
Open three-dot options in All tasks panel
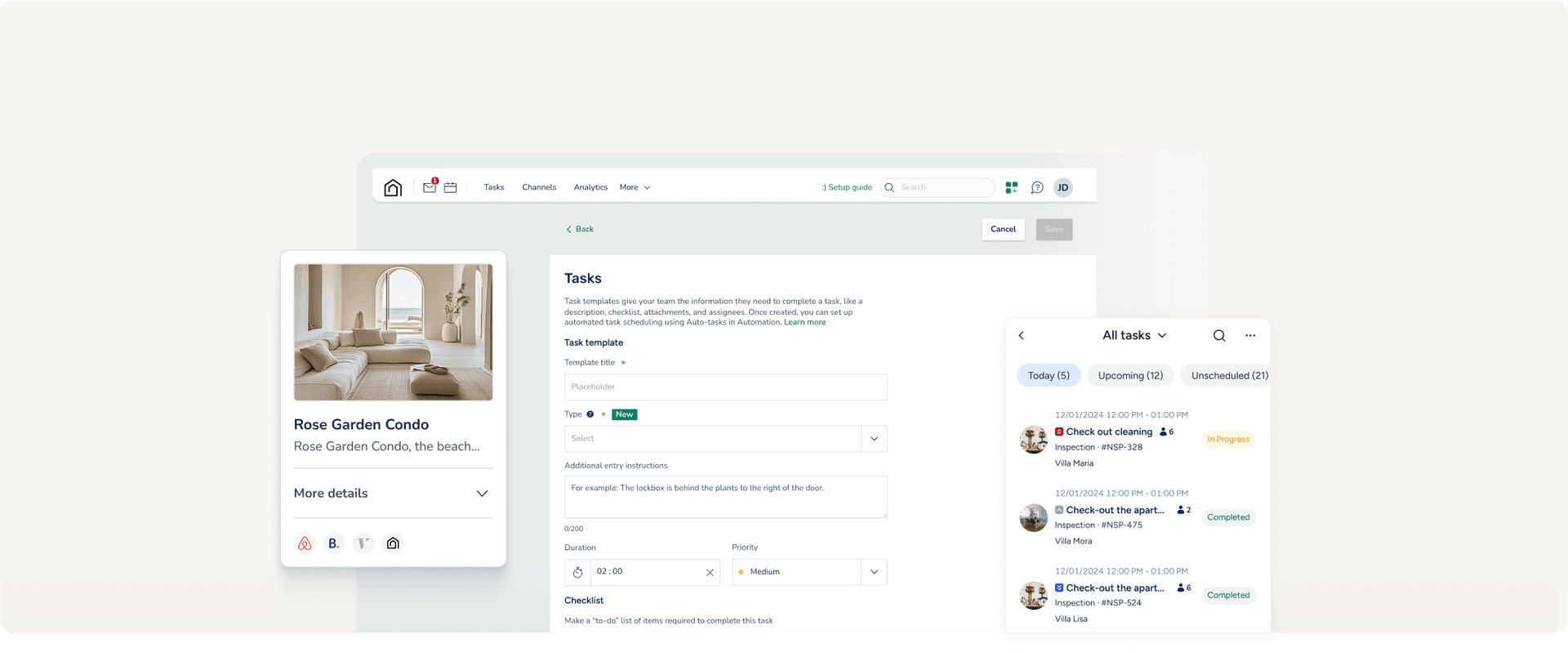pyautogui.click(x=1250, y=335)
